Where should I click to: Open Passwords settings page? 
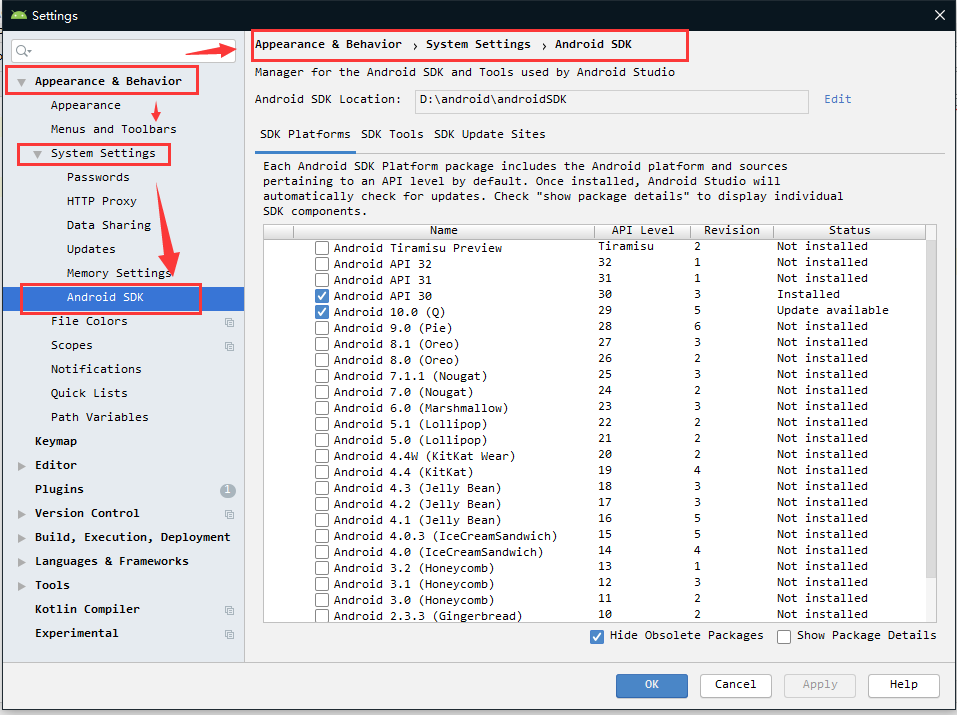point(98,177)
